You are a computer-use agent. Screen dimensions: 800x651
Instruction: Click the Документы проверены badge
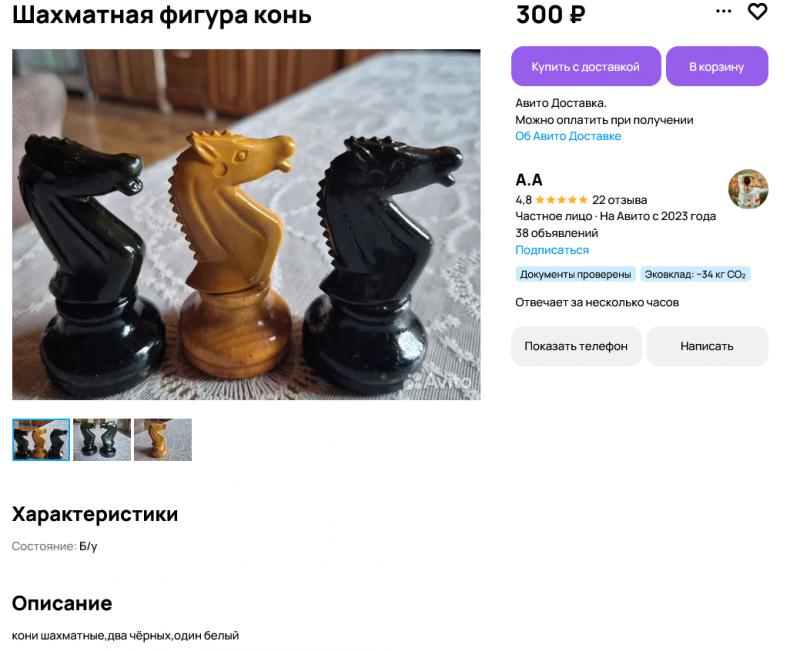(x=576, y=274)
